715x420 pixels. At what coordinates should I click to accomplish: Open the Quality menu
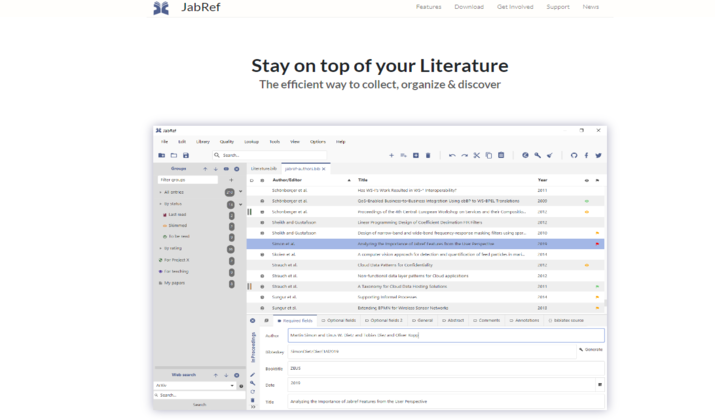227,142
